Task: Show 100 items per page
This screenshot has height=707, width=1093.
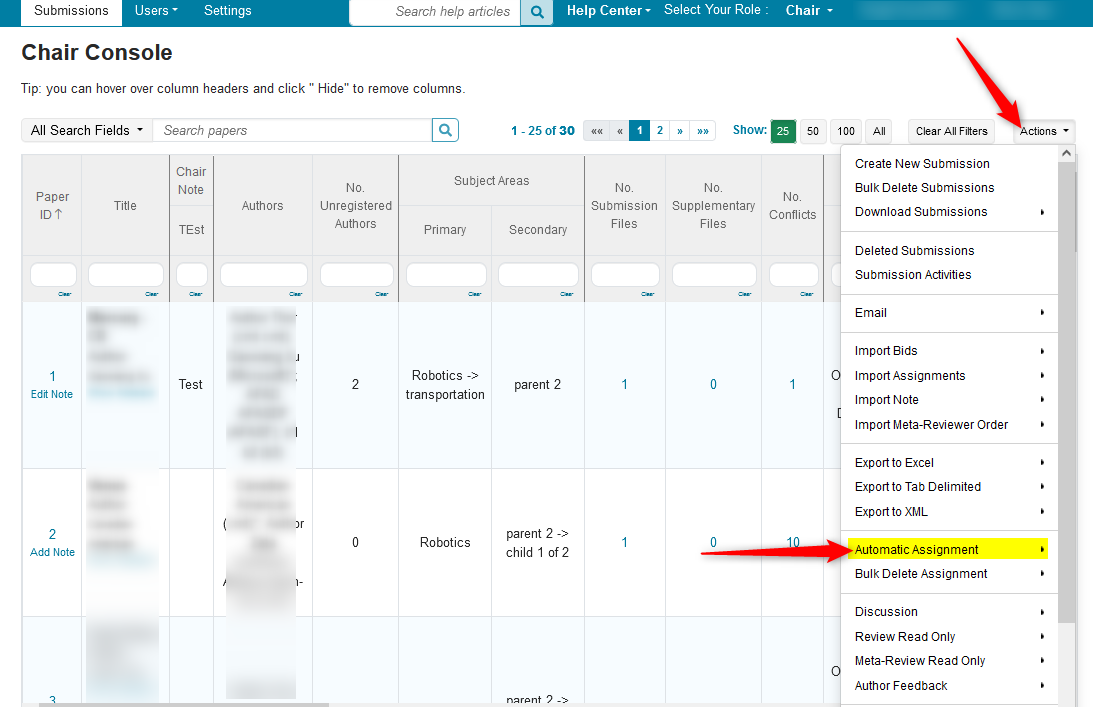Action: pos(846,131)
